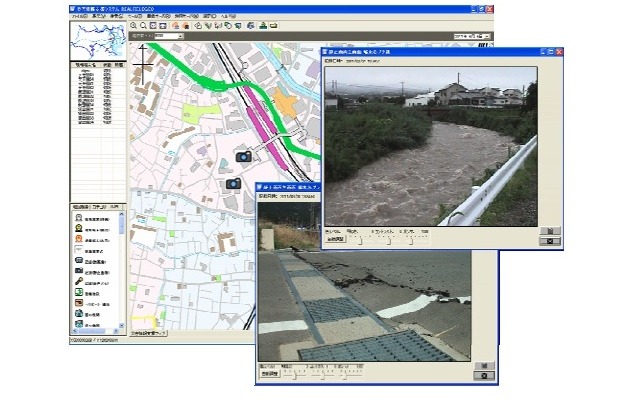The width and height of the screenshot is (640, 400).
Task: Switch to the third tab of the legend panel
Action: [x=115, y=207]
